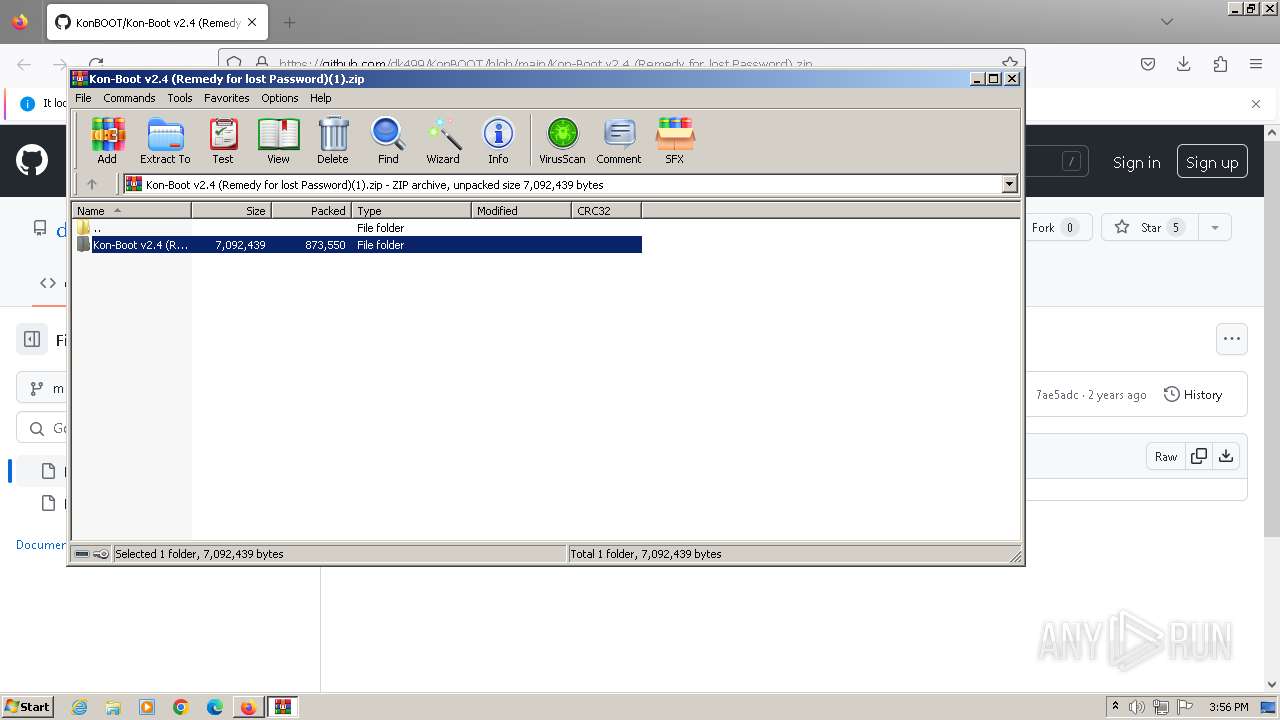Open the Favorites menu
Image resolution: width=1280 pixels, height=720 pixels.
[x=227, y=98]
